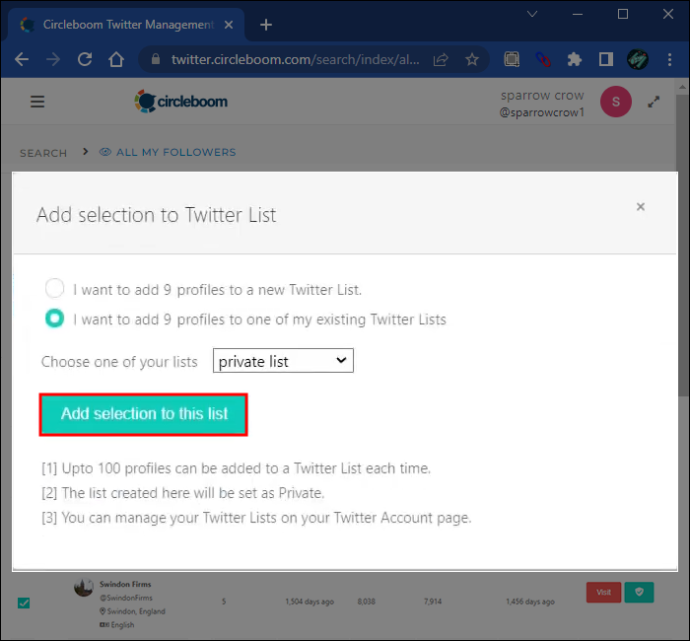The width and height of the screenshot is (690, 641).
Task: Select the existing Twitter Lists radio option
Action: click(55, 318)
